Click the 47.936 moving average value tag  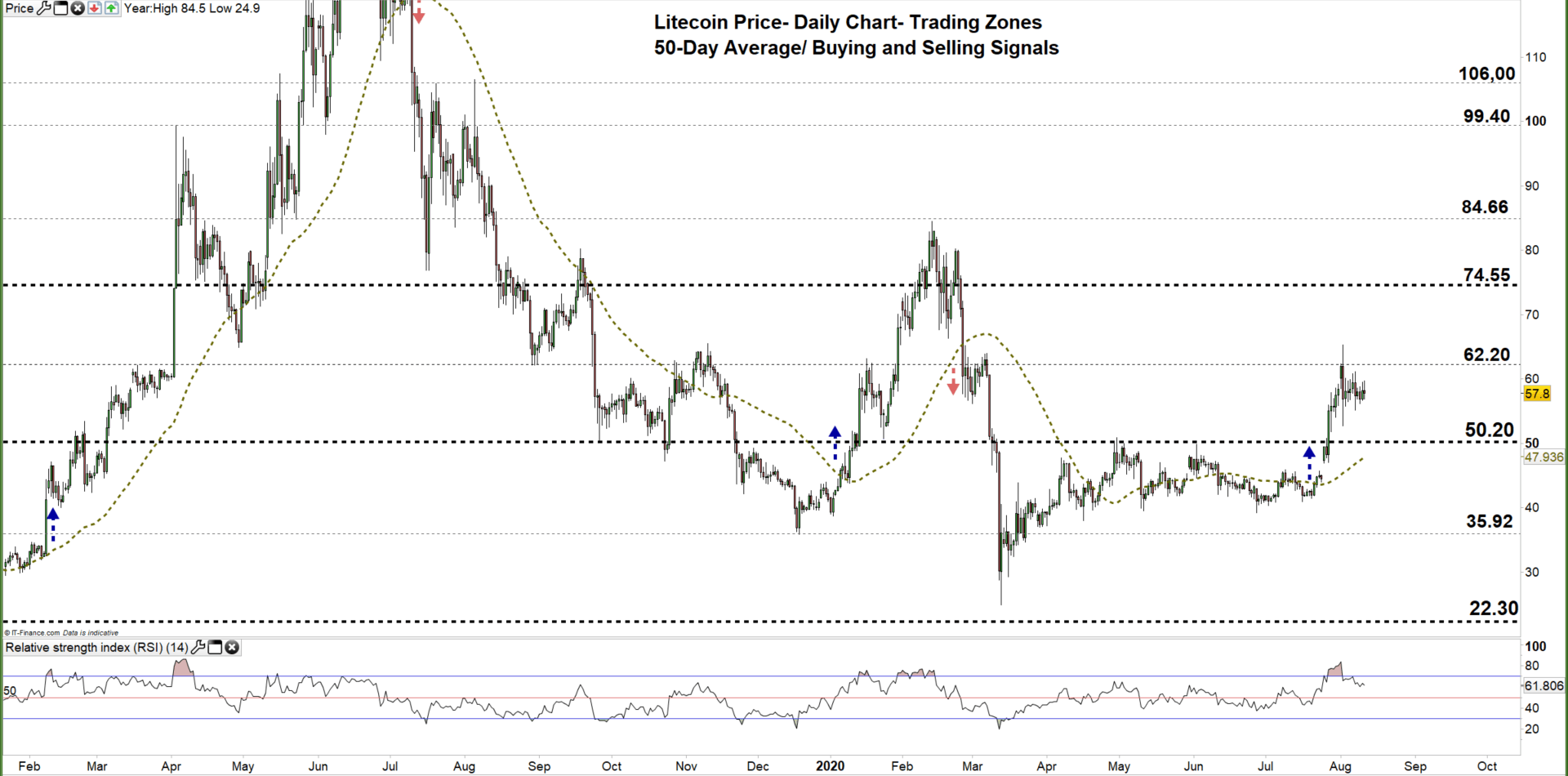coord(1543,457)
